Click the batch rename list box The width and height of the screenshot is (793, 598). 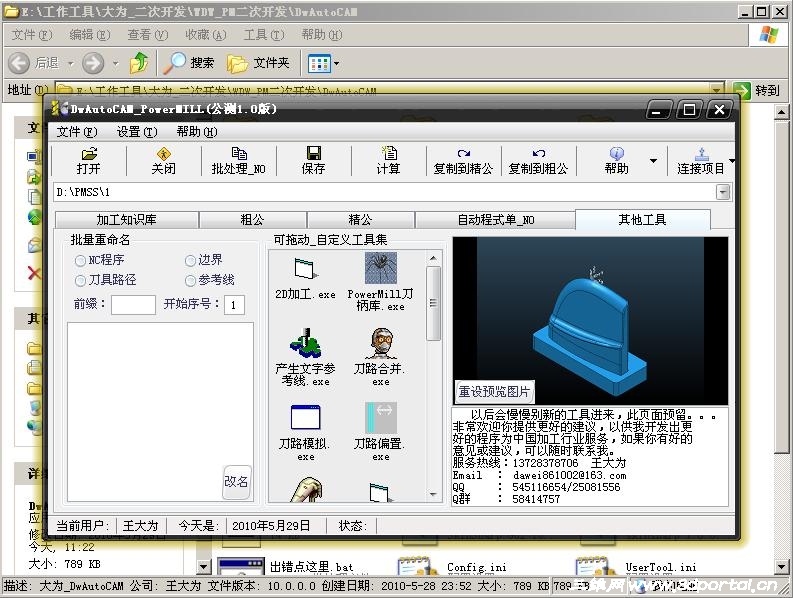[160, 412]
